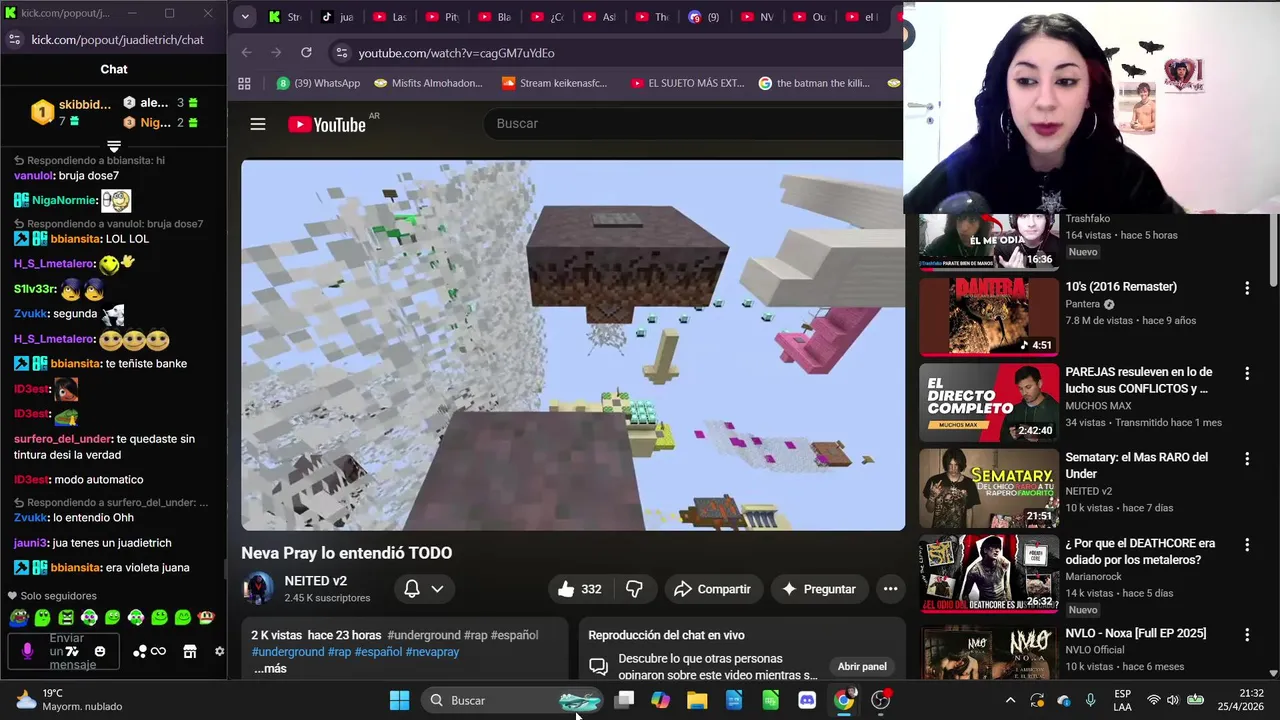This screenshot has width=1280, height=720.
Task: Click 'Abrir panel' for live chat replay
Action: point(862,667)
